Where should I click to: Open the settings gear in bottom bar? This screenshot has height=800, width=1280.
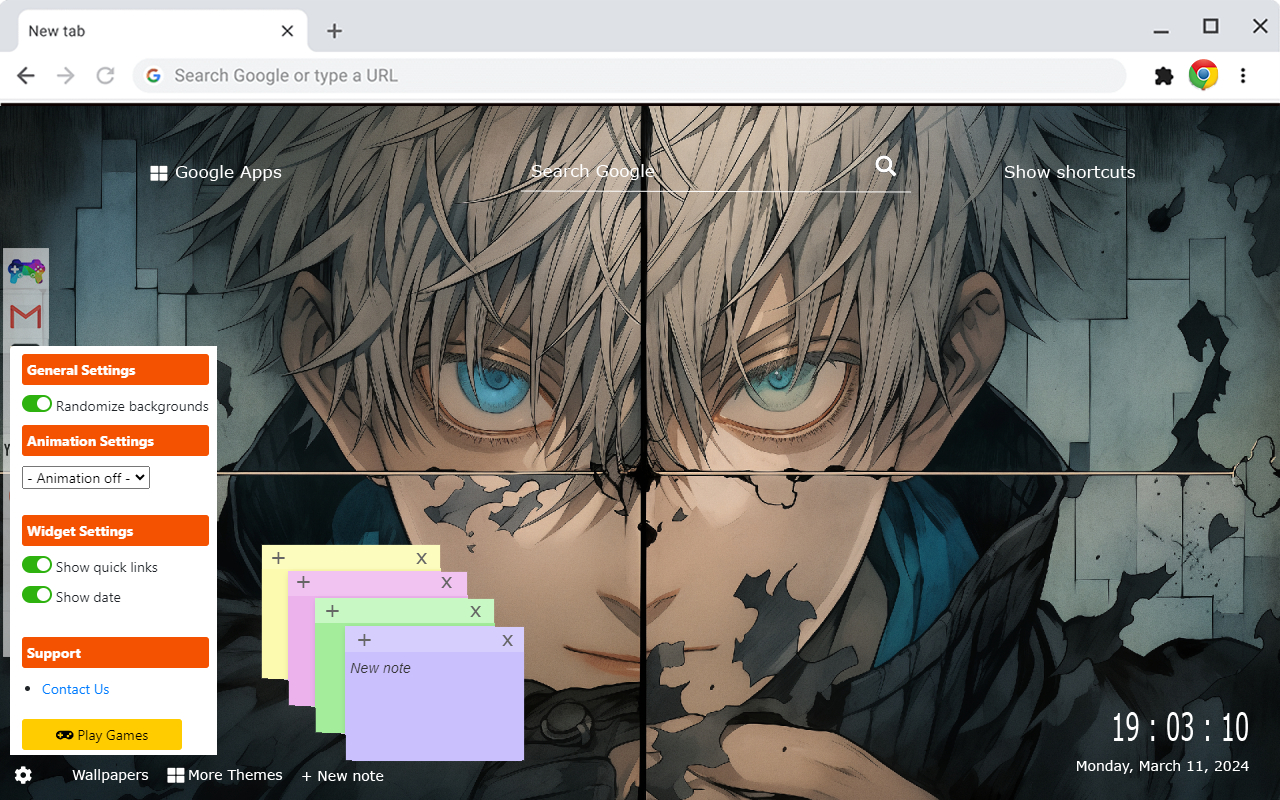coord(22,775)
